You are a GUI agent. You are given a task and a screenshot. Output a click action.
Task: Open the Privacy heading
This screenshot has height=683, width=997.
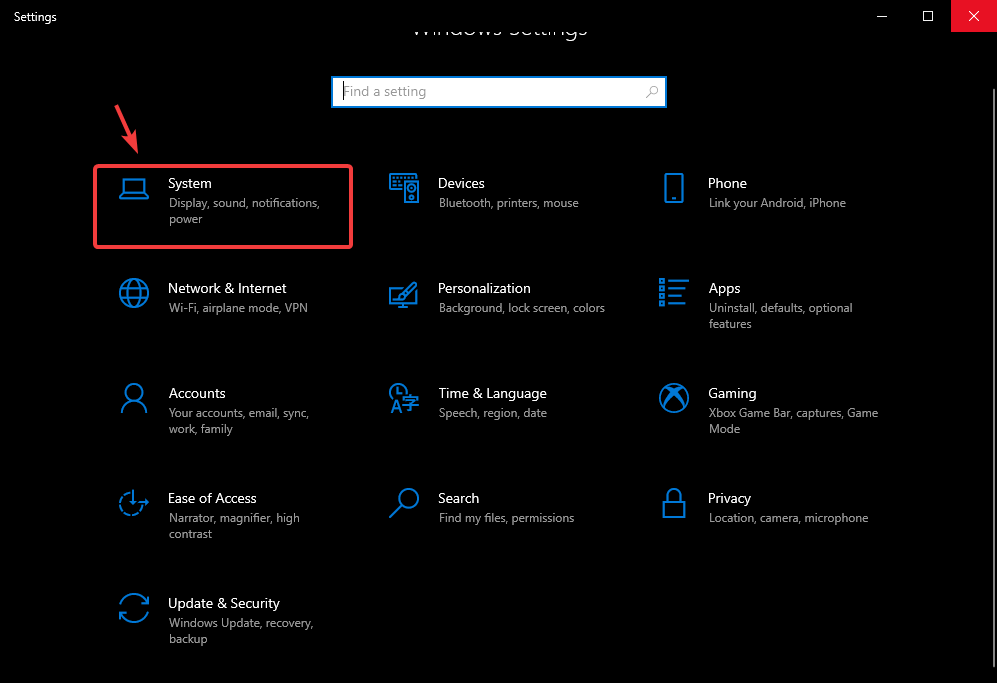coord(729,499)
